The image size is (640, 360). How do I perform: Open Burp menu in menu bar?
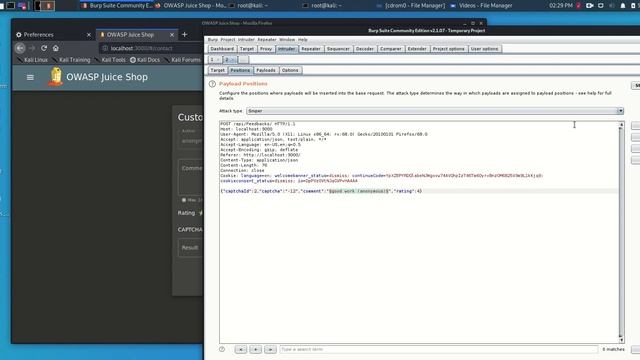(x=213, y=40)
